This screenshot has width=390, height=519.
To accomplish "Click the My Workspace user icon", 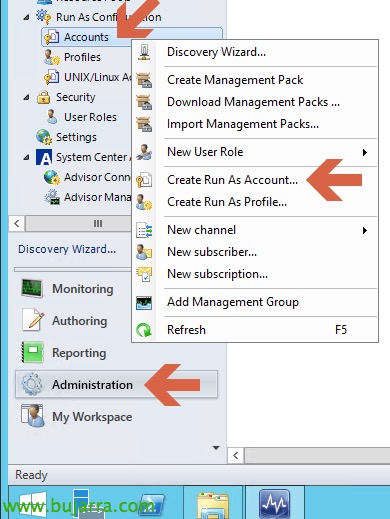I will coord(32,416).
